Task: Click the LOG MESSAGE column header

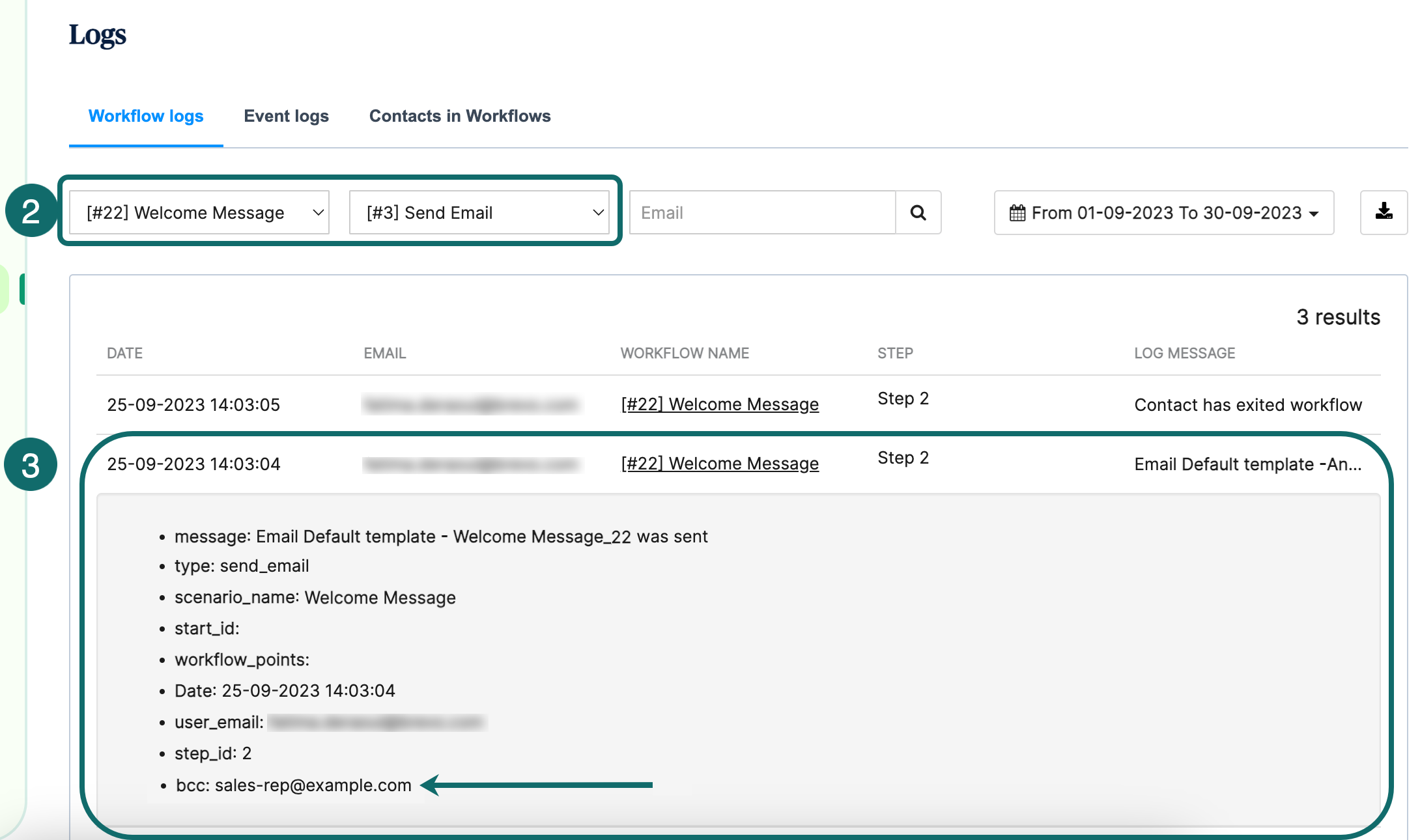Action: tap(1184, 353)
